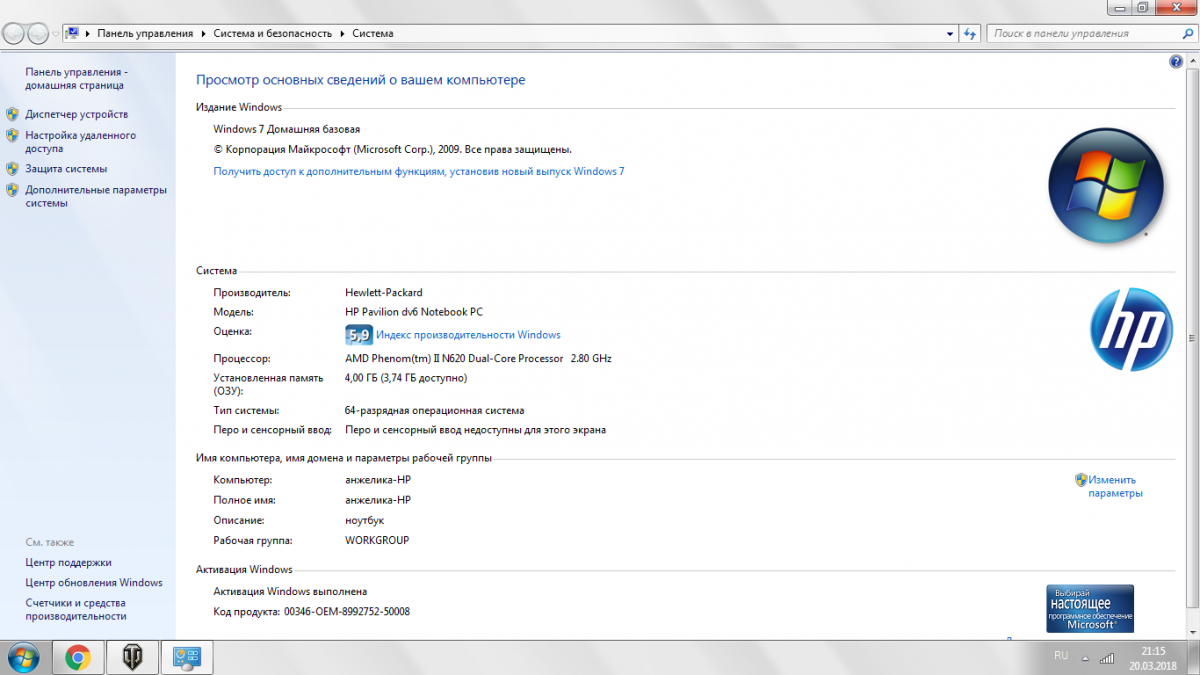Click Show desktop strip at taskbar end
This screenshot has width=1200, height=675.
point(1193,657)
